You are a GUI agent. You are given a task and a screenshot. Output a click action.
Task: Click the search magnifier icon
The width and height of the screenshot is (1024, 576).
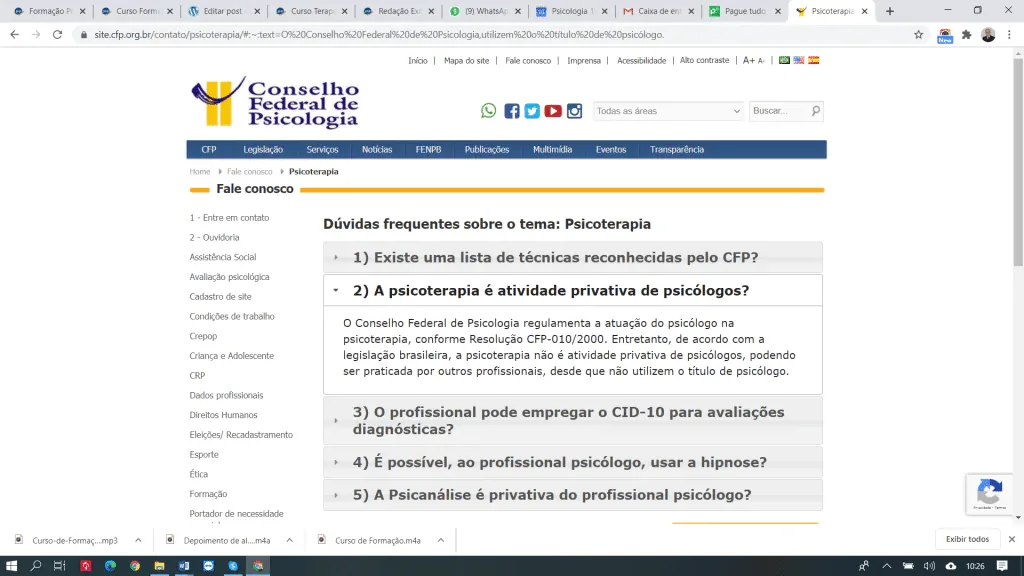(816, 111)
